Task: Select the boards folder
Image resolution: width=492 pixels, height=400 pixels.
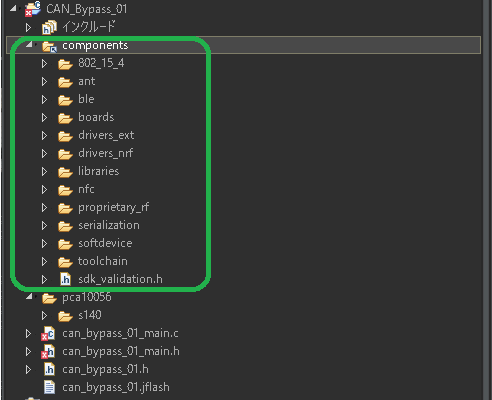Action: point(96,117)
